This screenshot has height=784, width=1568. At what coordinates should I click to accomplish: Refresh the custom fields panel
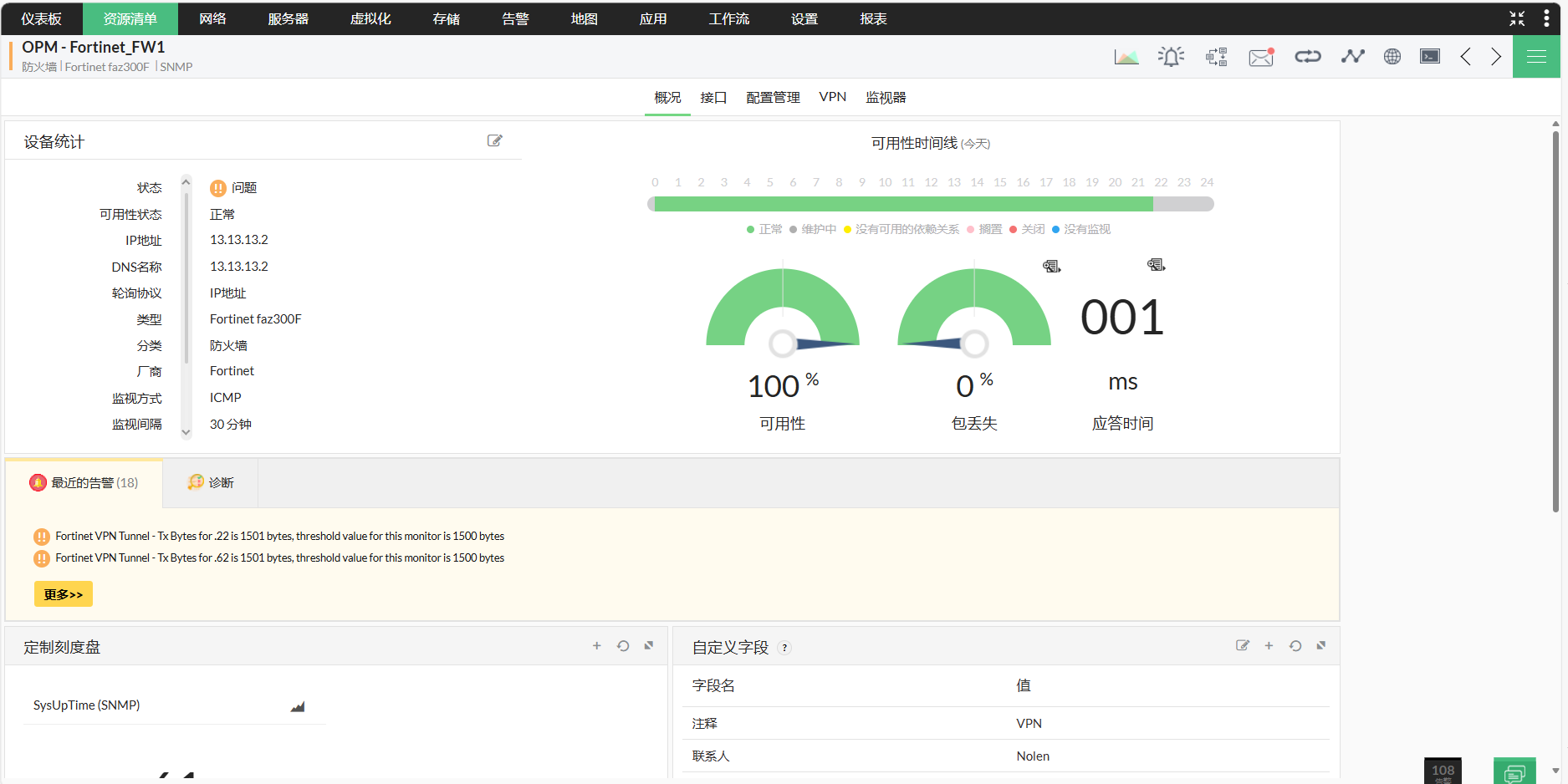[x=1295, y=646]
